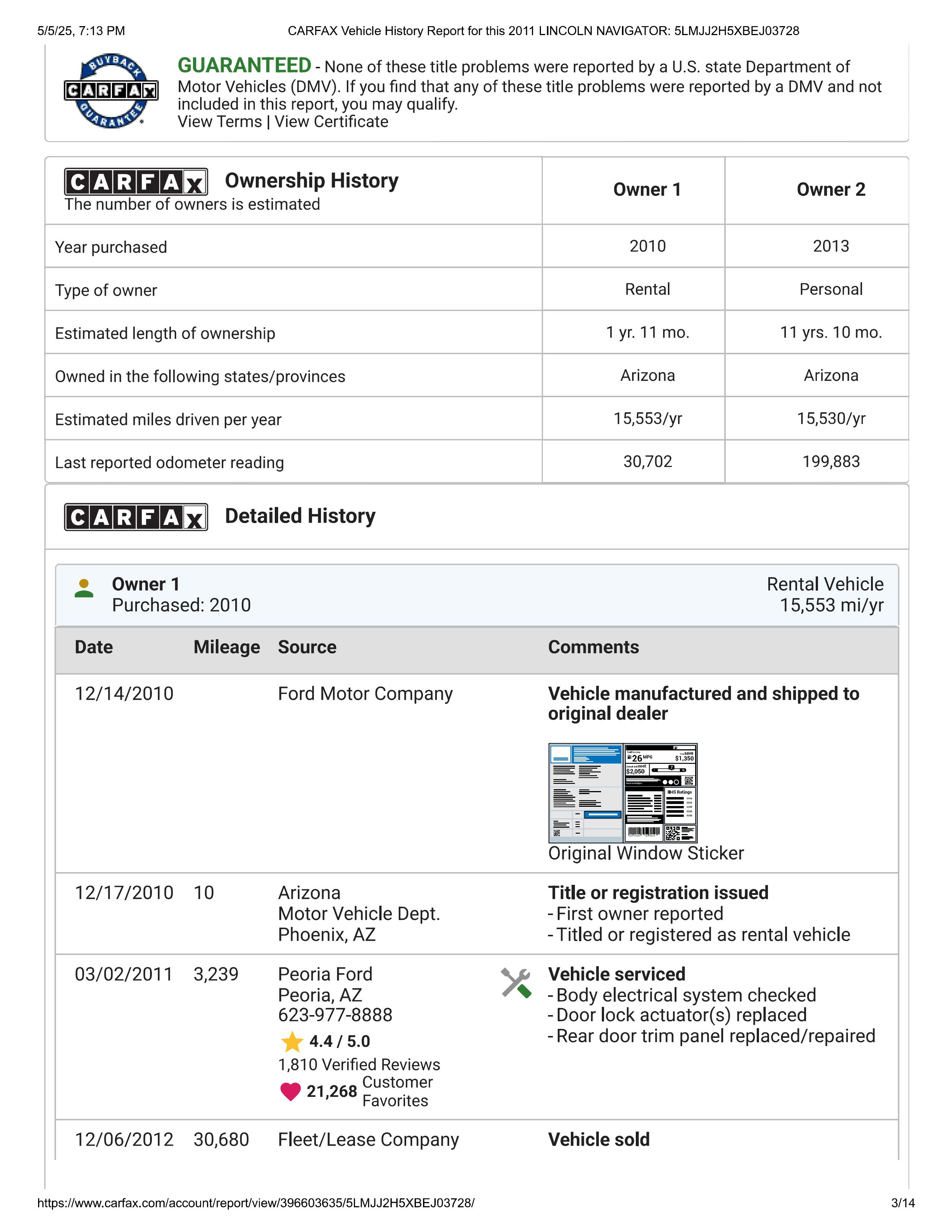This screenshot has height=1232, width=952.
Task: Click the wrench service icon for Peoria Ford
Action: tap(516, 983)
